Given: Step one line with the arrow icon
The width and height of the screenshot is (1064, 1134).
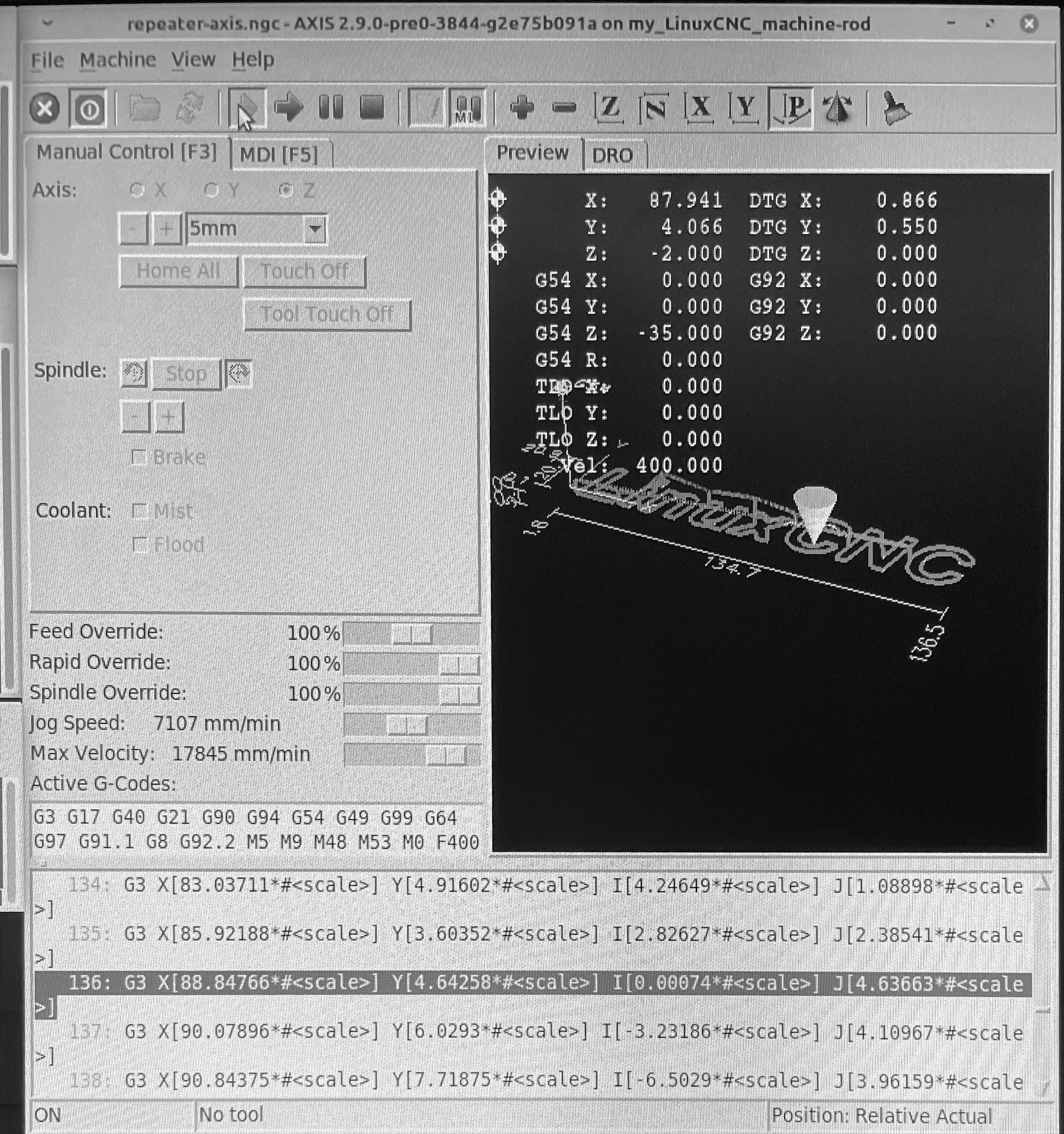Looking at the screenshot, I should click(288, 107).
